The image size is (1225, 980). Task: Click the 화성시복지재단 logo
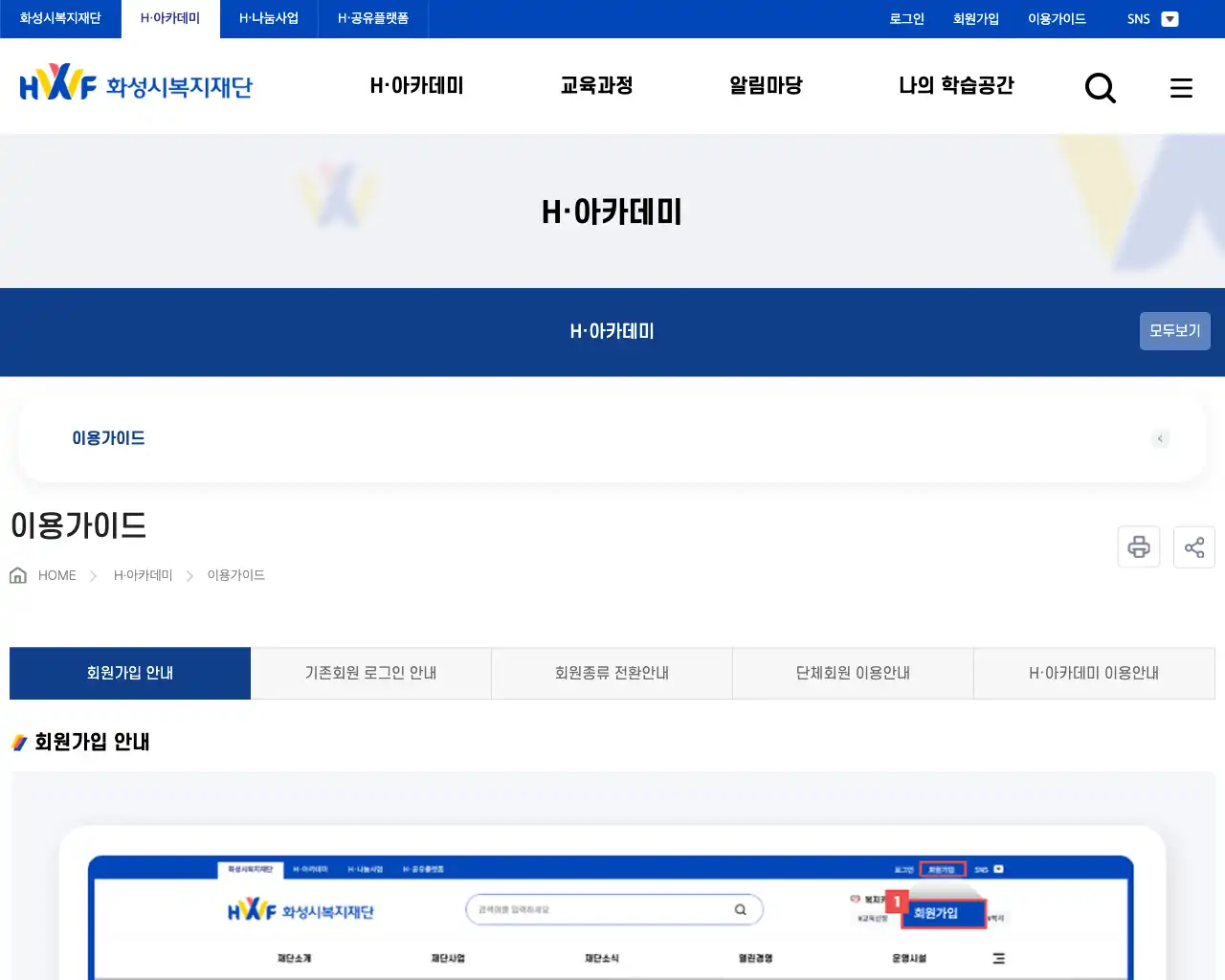(x=134, y=85)
